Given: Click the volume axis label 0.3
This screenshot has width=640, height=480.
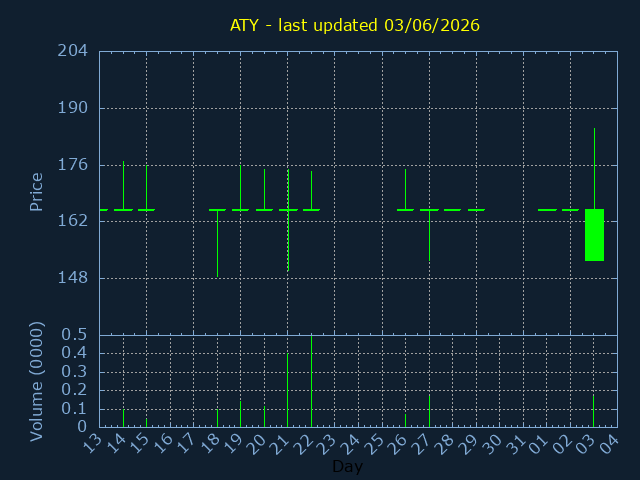Looking at the screenshot, I should point(74,371).
